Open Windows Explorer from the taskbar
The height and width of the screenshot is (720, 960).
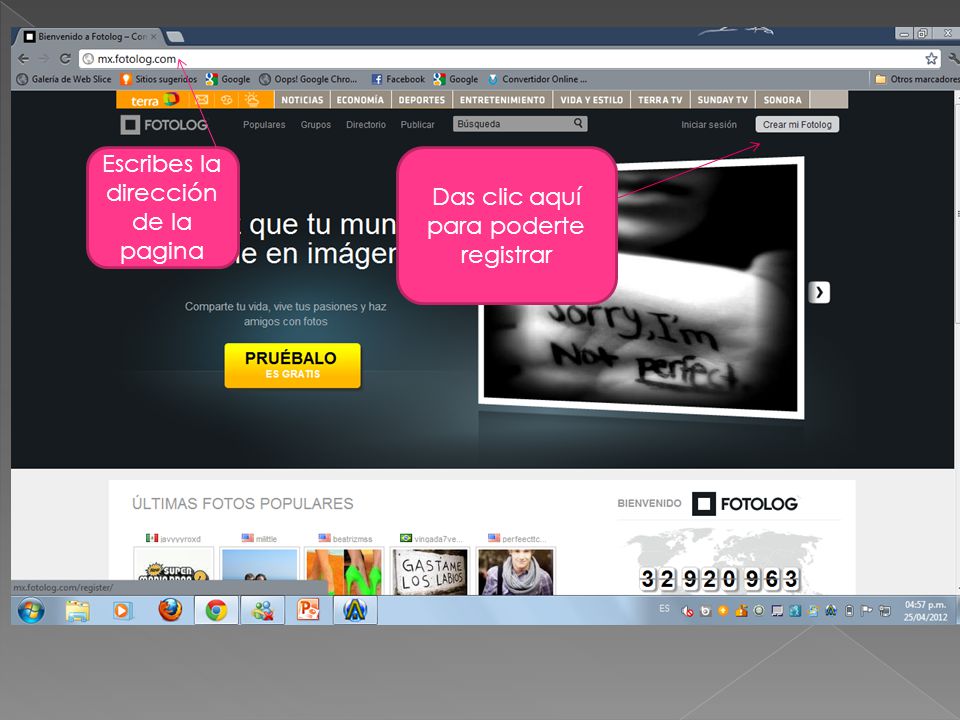pyautogui.click(x=77, y=610)
